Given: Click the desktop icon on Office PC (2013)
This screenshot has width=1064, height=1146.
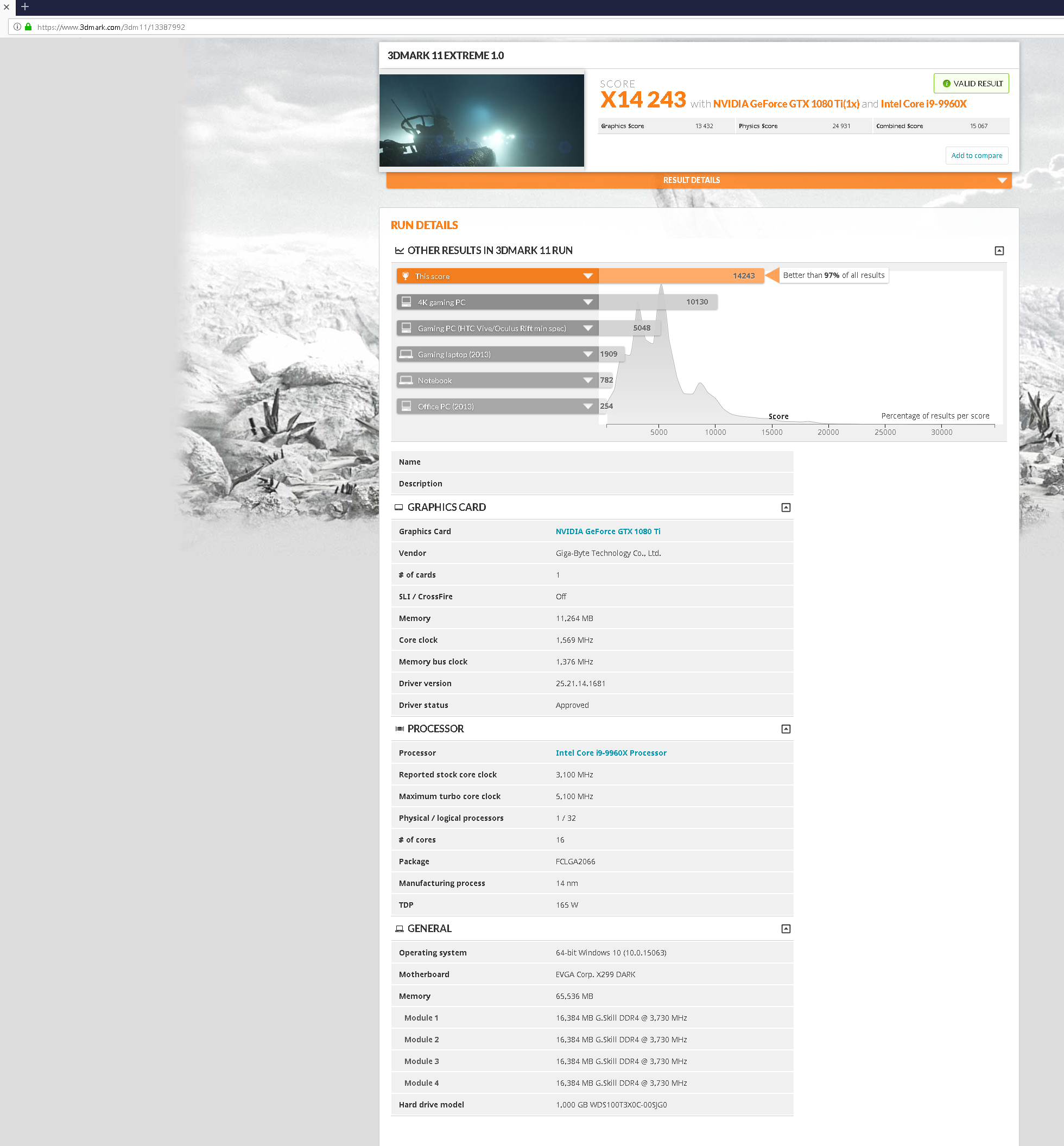Looking at the screenshot, I should [x=406, y=406].
